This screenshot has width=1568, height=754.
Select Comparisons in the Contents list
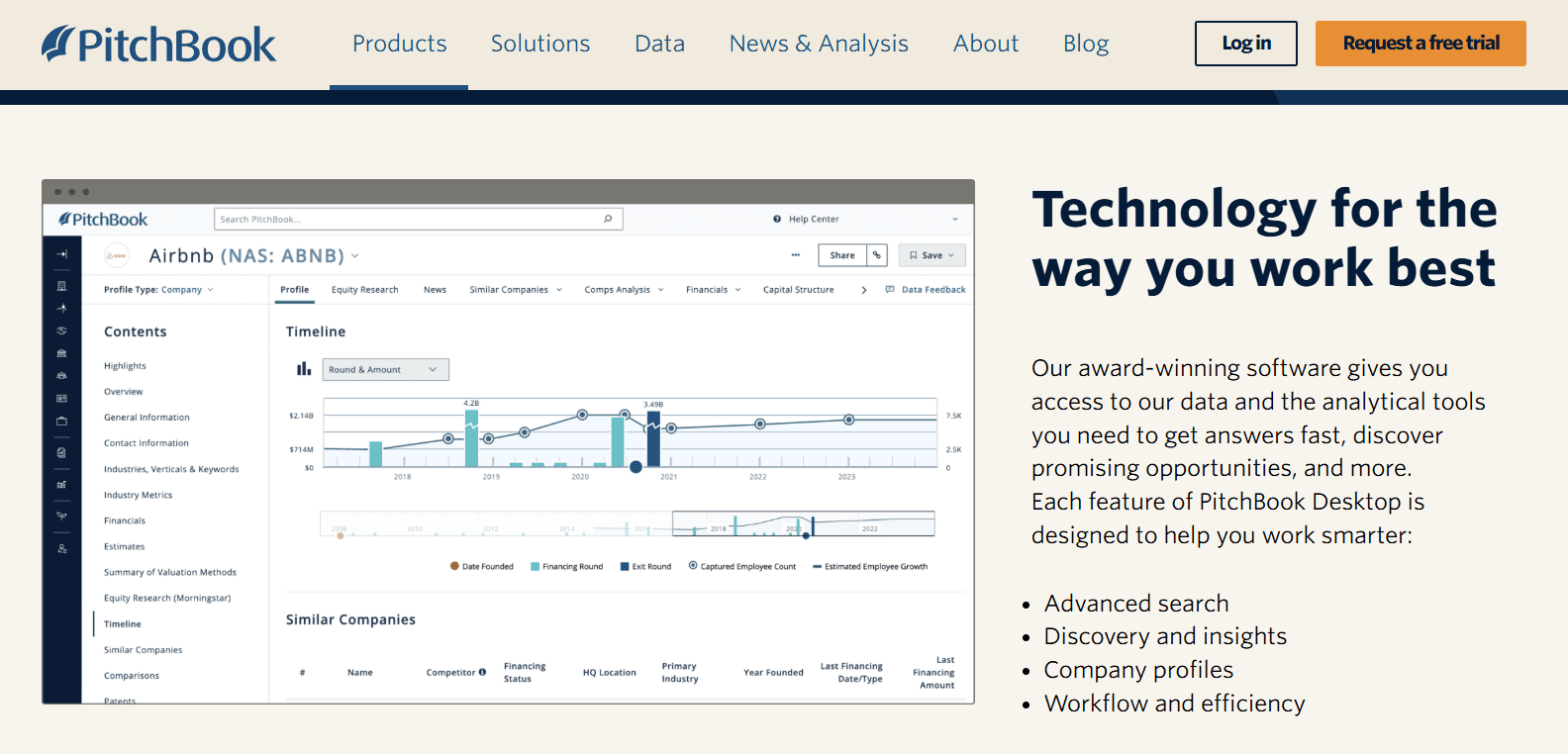point(132,676)
